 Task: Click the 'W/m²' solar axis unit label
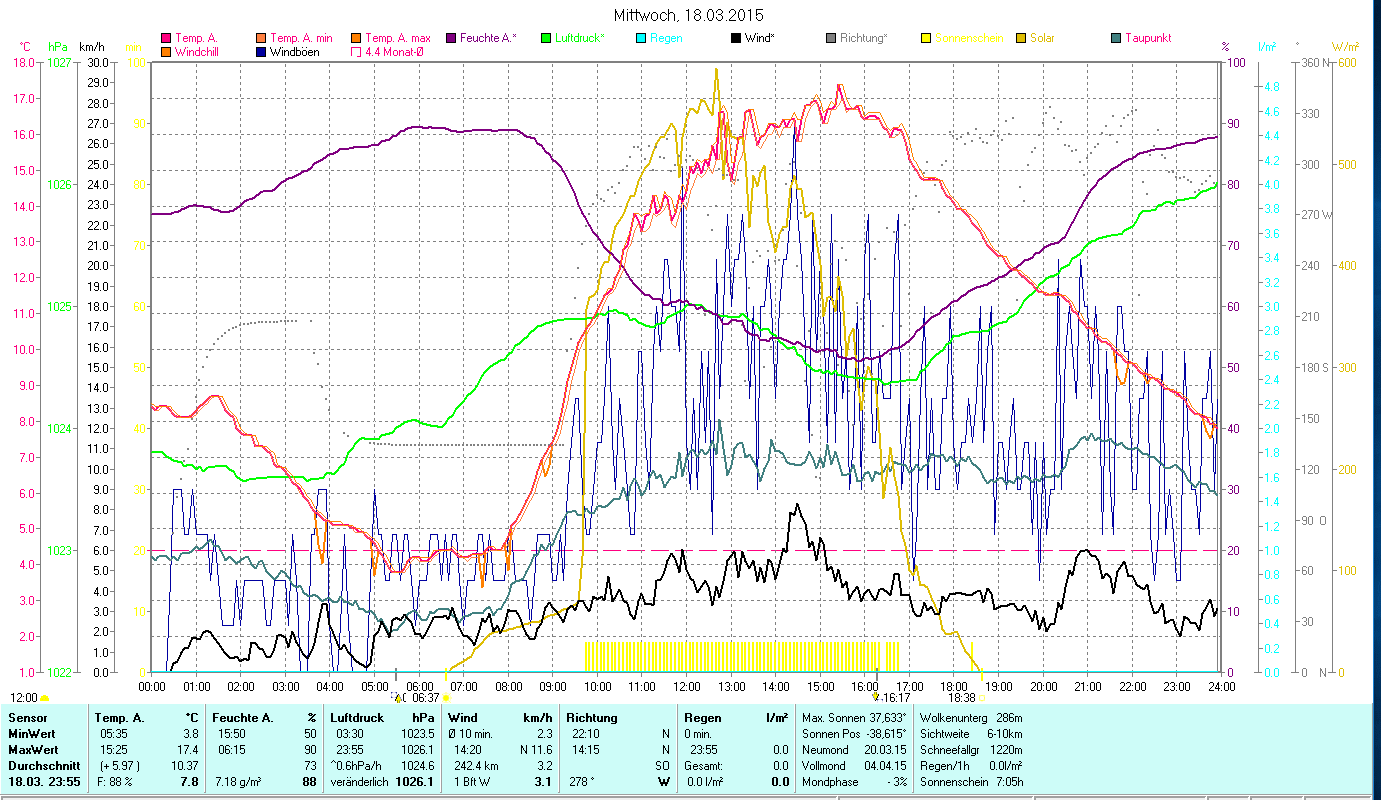[x=1343, y=47]
